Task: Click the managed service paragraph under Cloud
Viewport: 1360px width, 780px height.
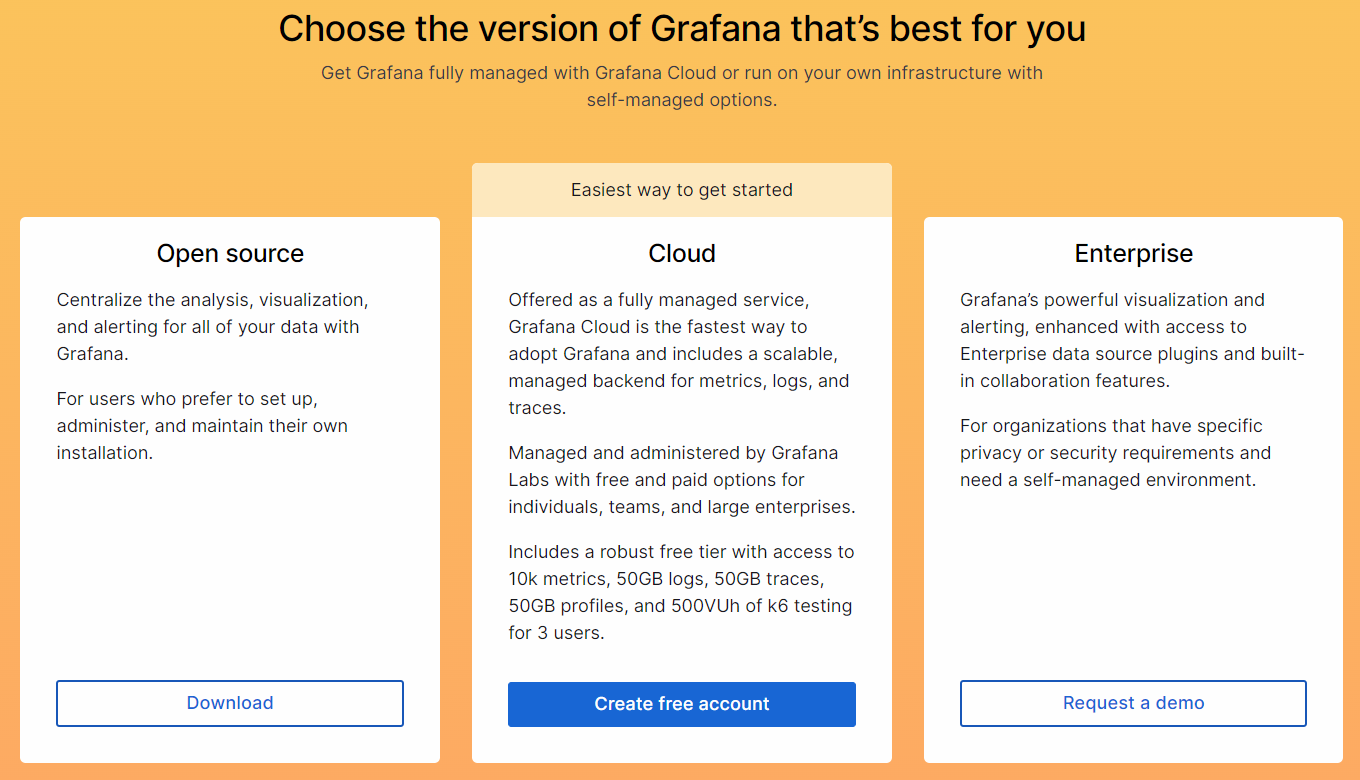Action: click(680, 353)
